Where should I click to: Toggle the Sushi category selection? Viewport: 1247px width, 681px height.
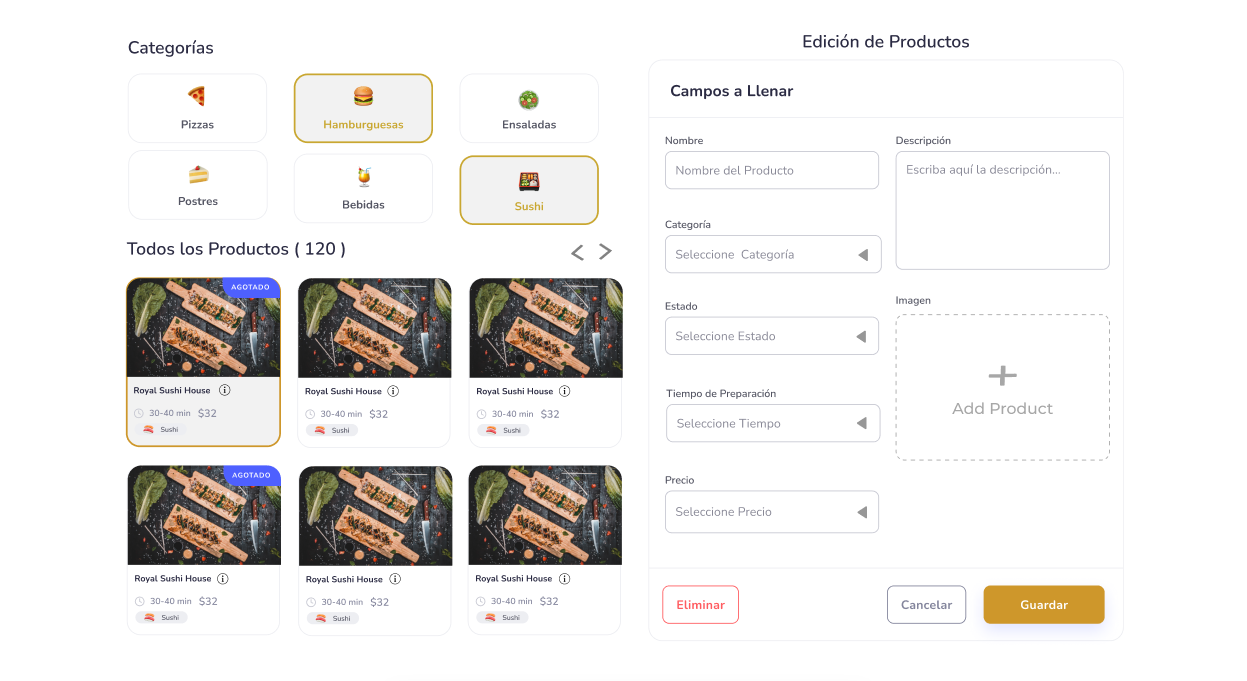point(529,190)
